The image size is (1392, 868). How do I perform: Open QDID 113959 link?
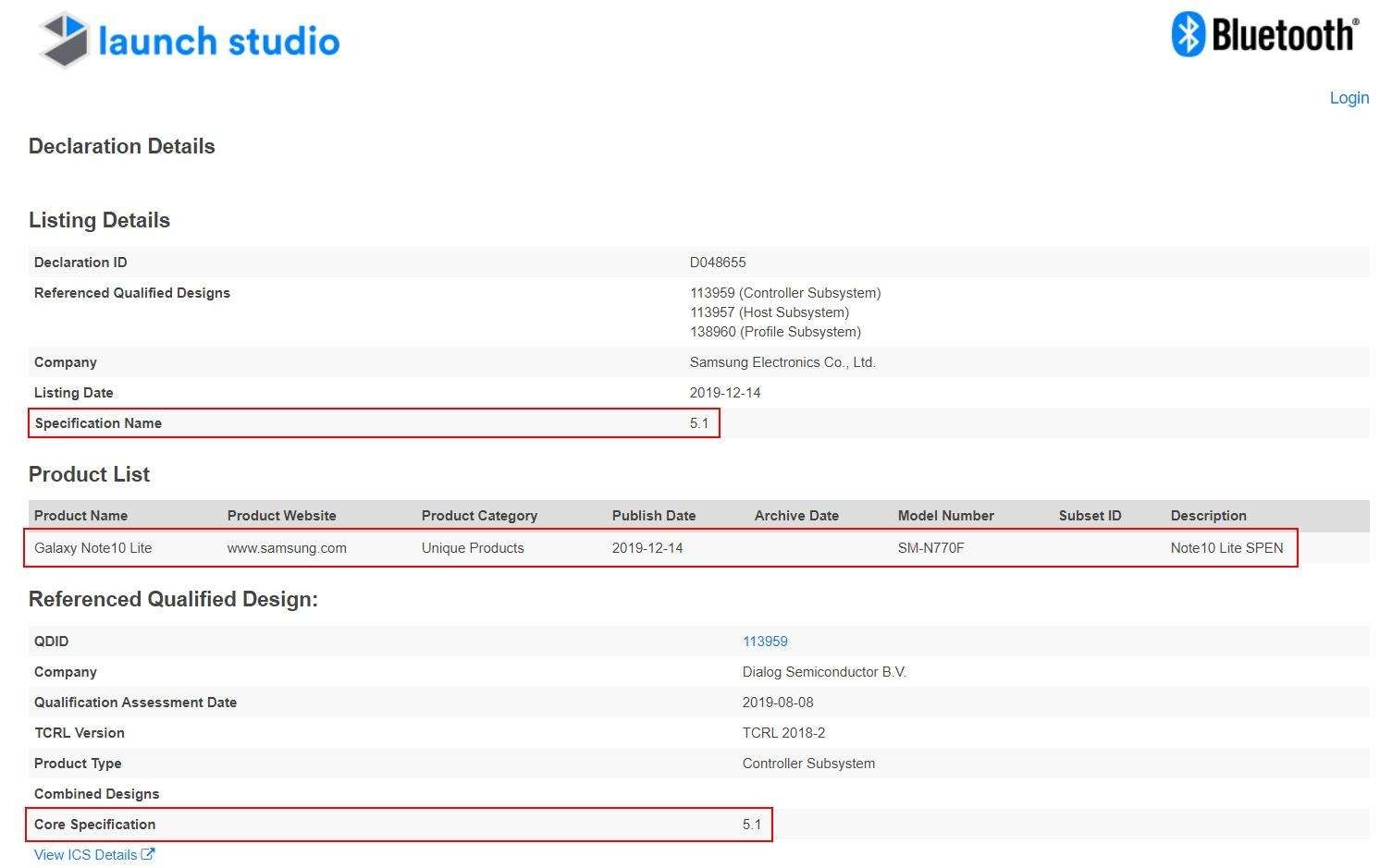coord(764,641)
